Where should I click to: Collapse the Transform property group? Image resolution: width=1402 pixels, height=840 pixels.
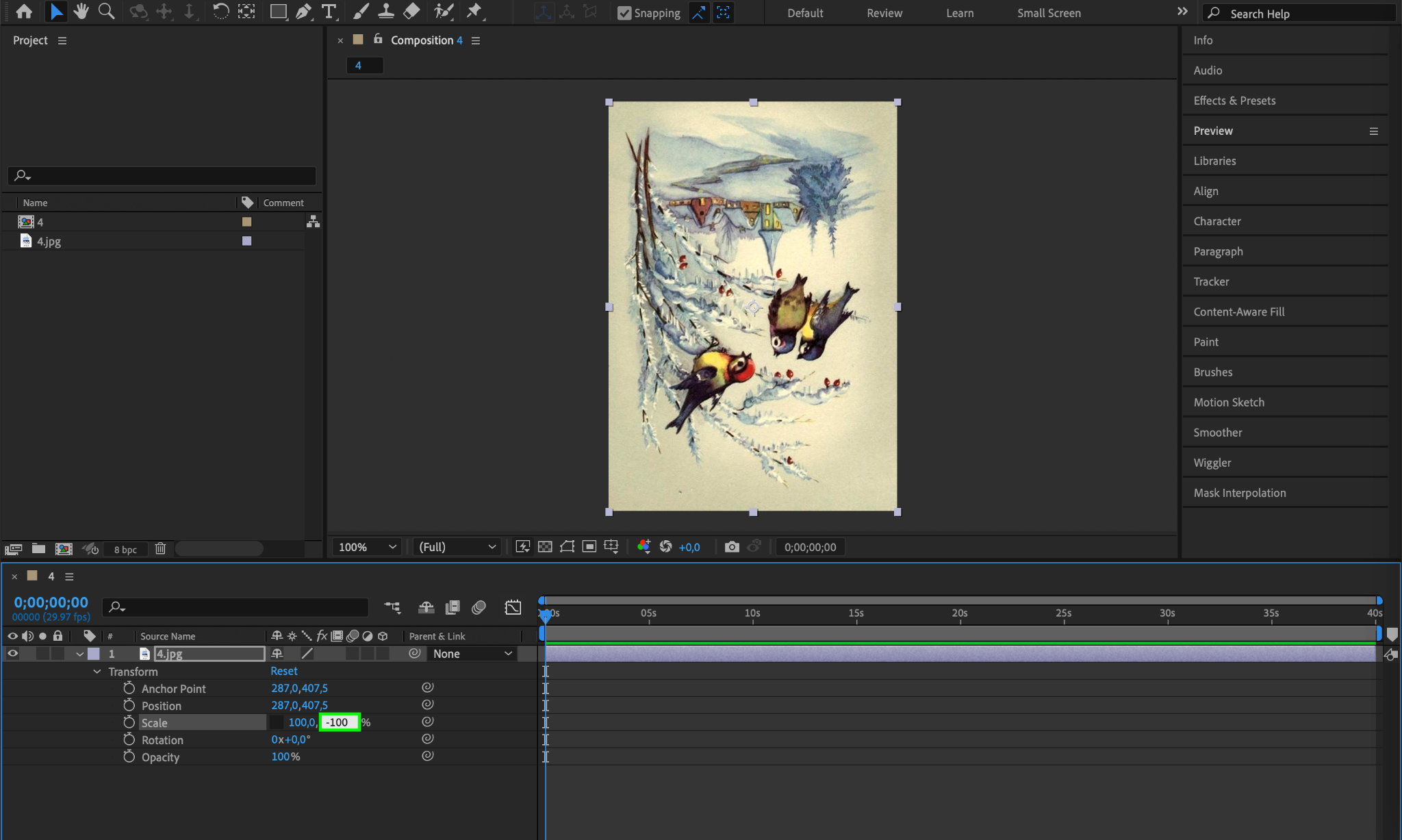[97, 672]
